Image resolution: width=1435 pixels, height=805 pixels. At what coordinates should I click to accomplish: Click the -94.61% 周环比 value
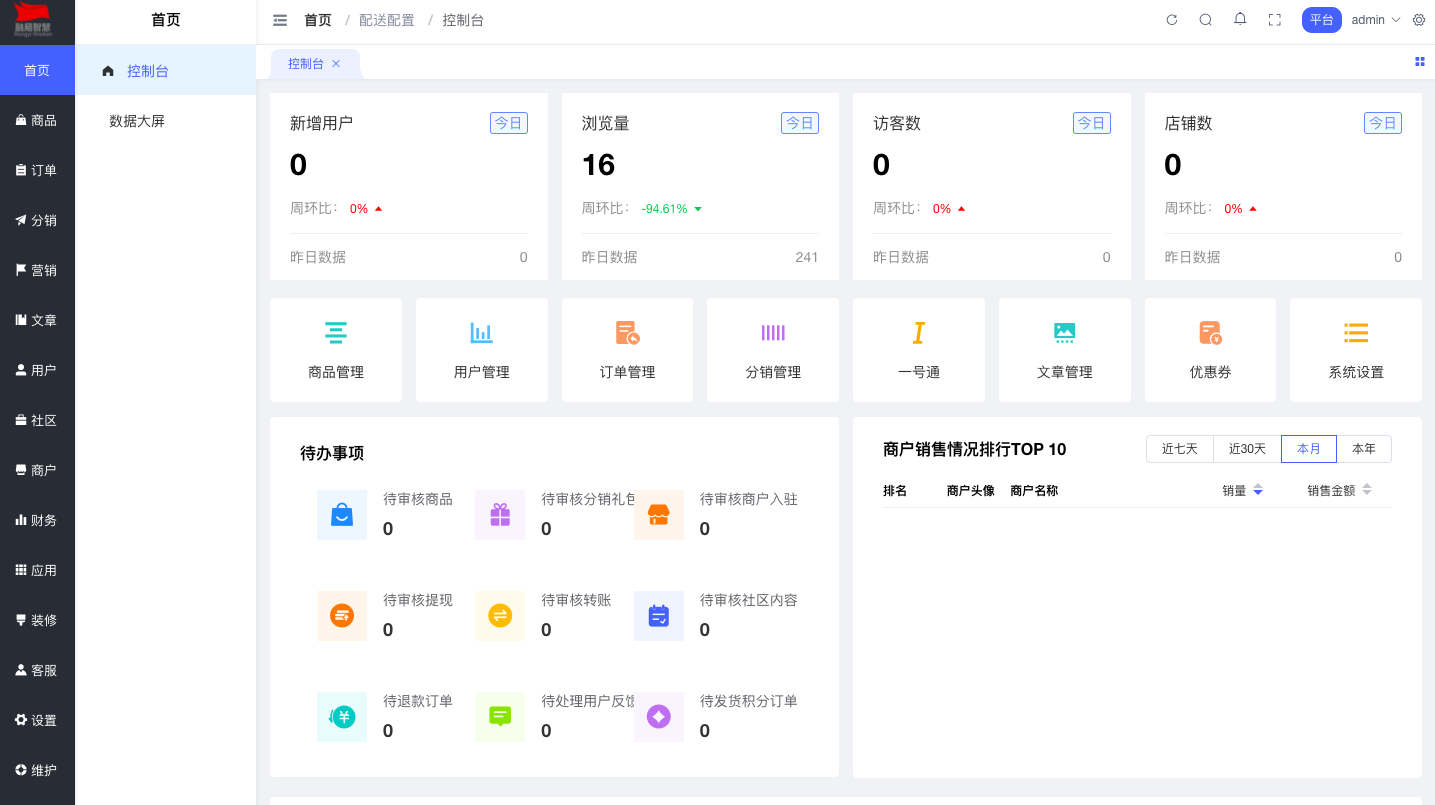point(664,209)
